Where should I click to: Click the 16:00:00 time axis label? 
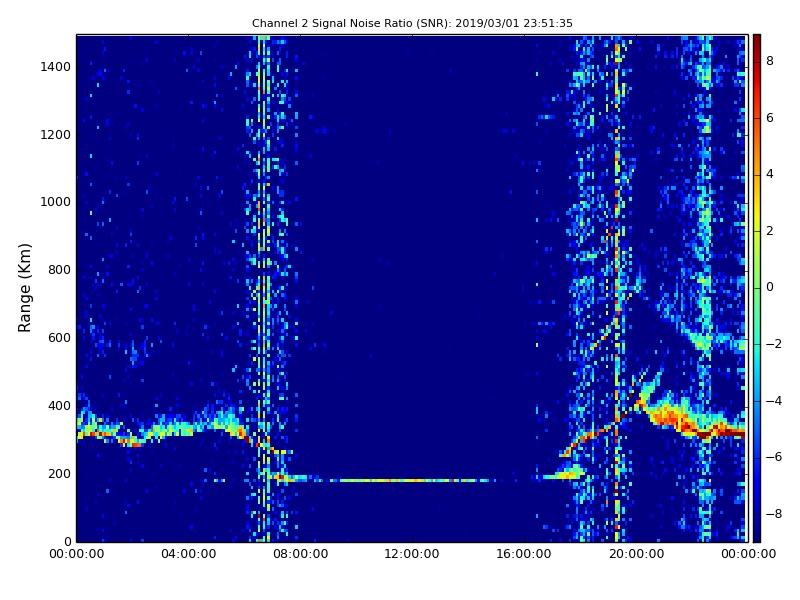click(x=524, y=554)
